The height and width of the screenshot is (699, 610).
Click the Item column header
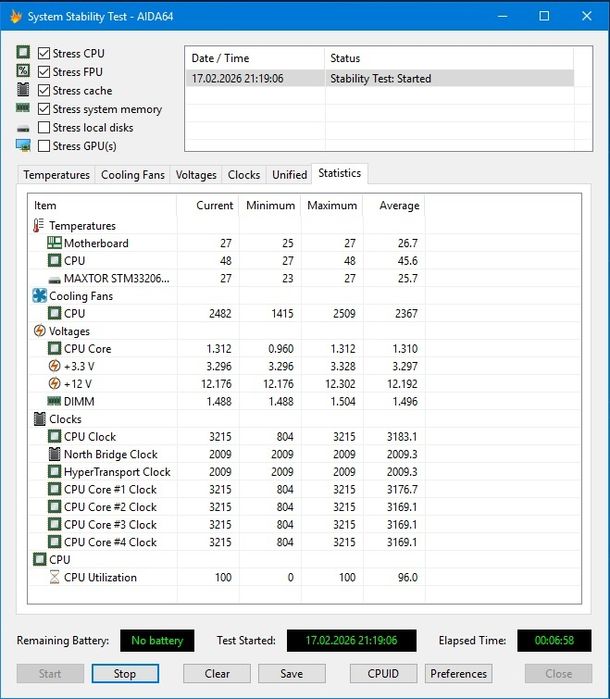(x=102, y=206)
